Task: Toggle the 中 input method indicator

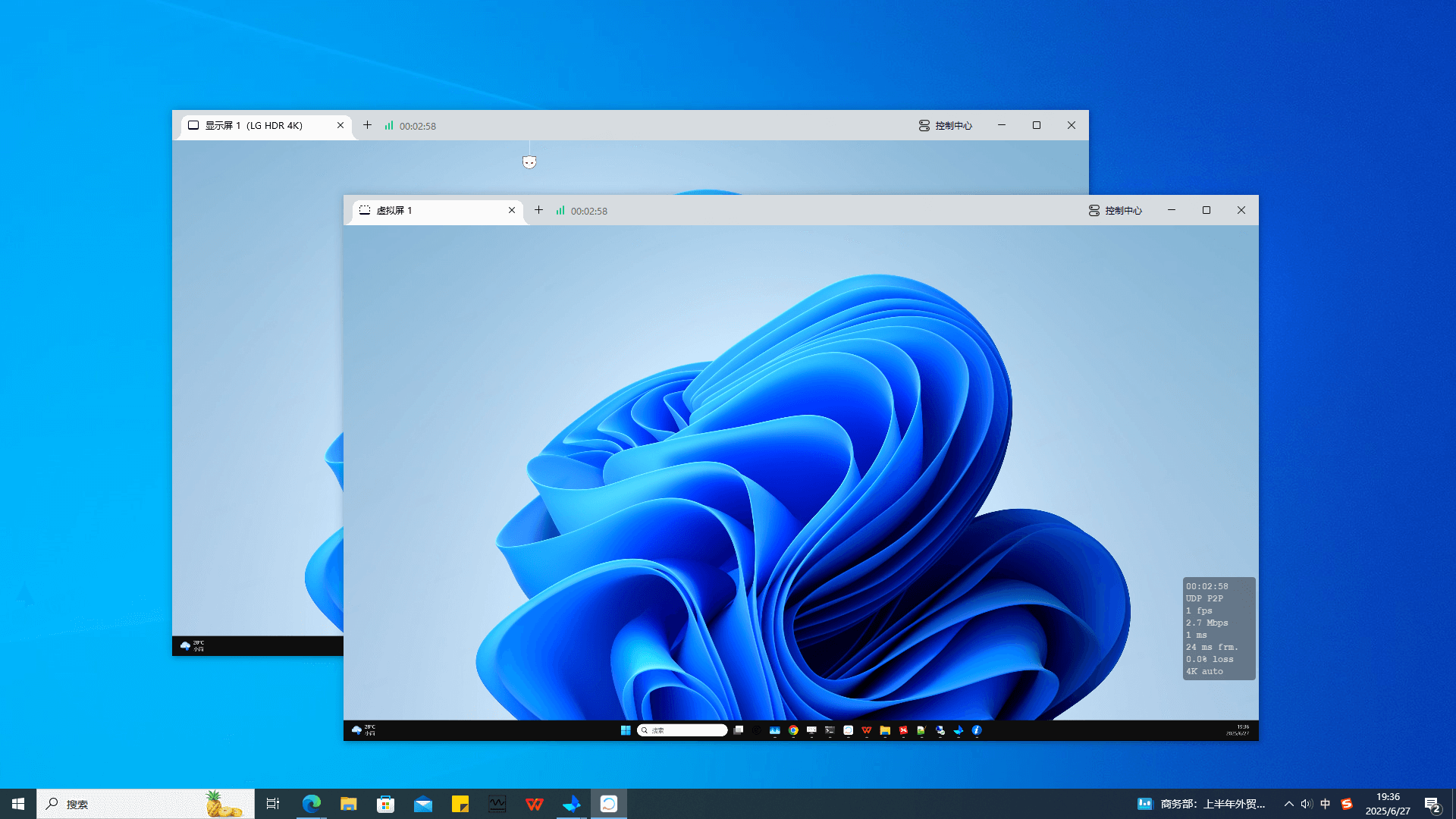Action: [1325, 804]
